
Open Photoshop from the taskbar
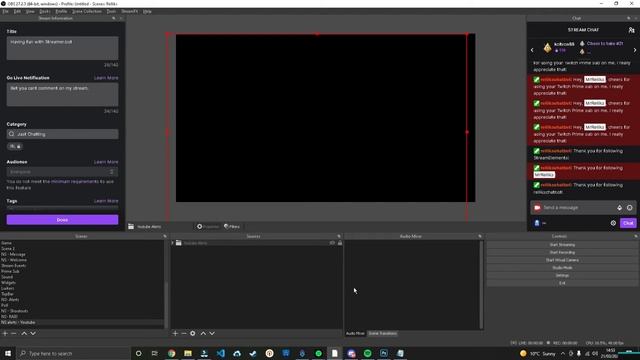(384, 353)
